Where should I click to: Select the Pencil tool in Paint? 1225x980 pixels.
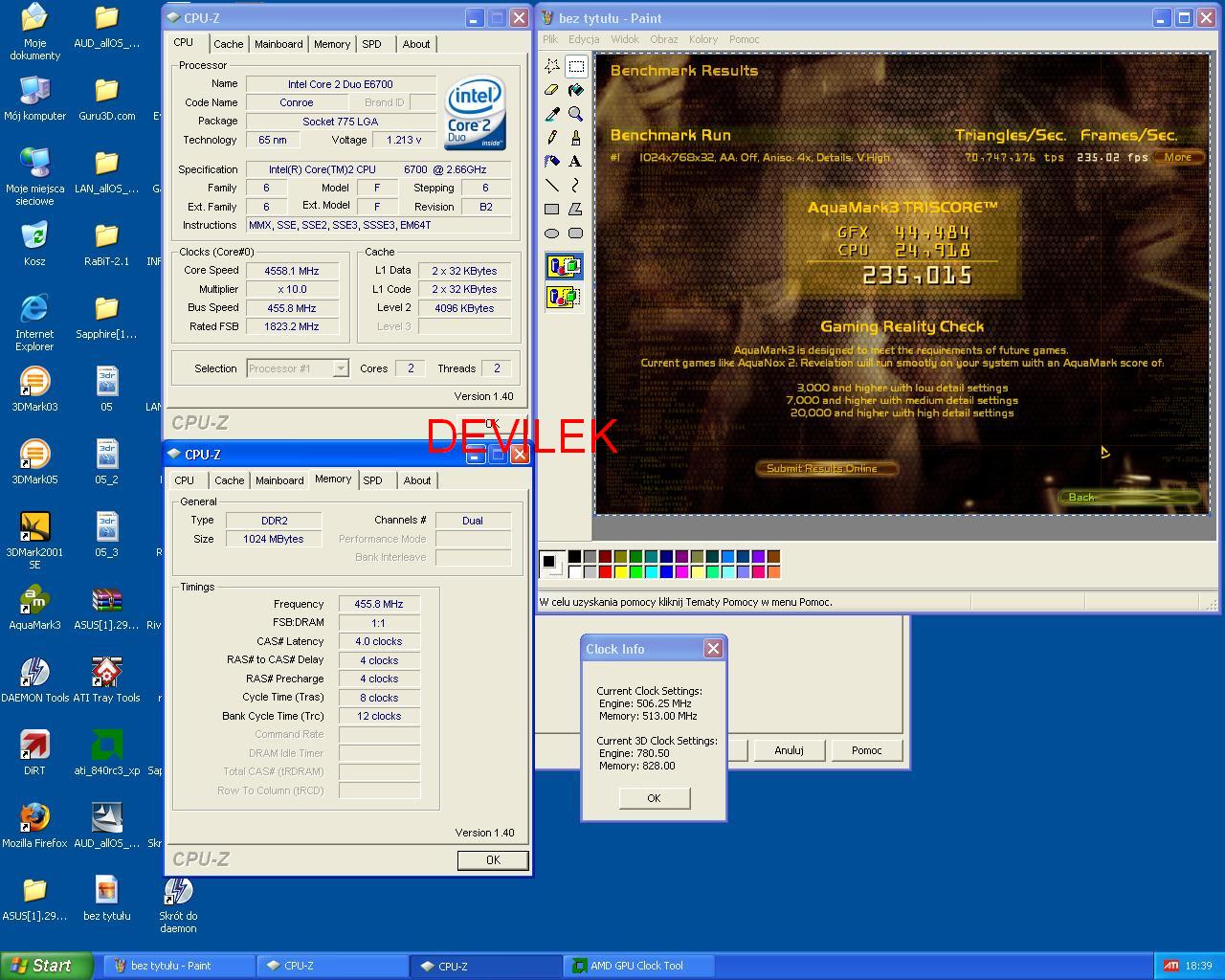552,138
